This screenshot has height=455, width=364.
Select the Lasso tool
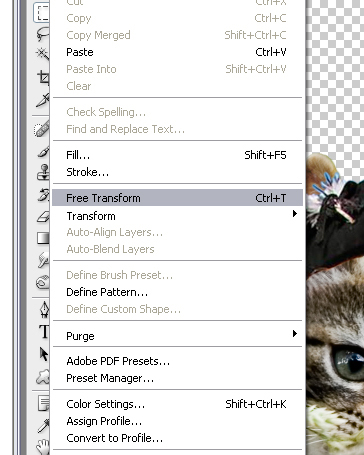[43, 34]
